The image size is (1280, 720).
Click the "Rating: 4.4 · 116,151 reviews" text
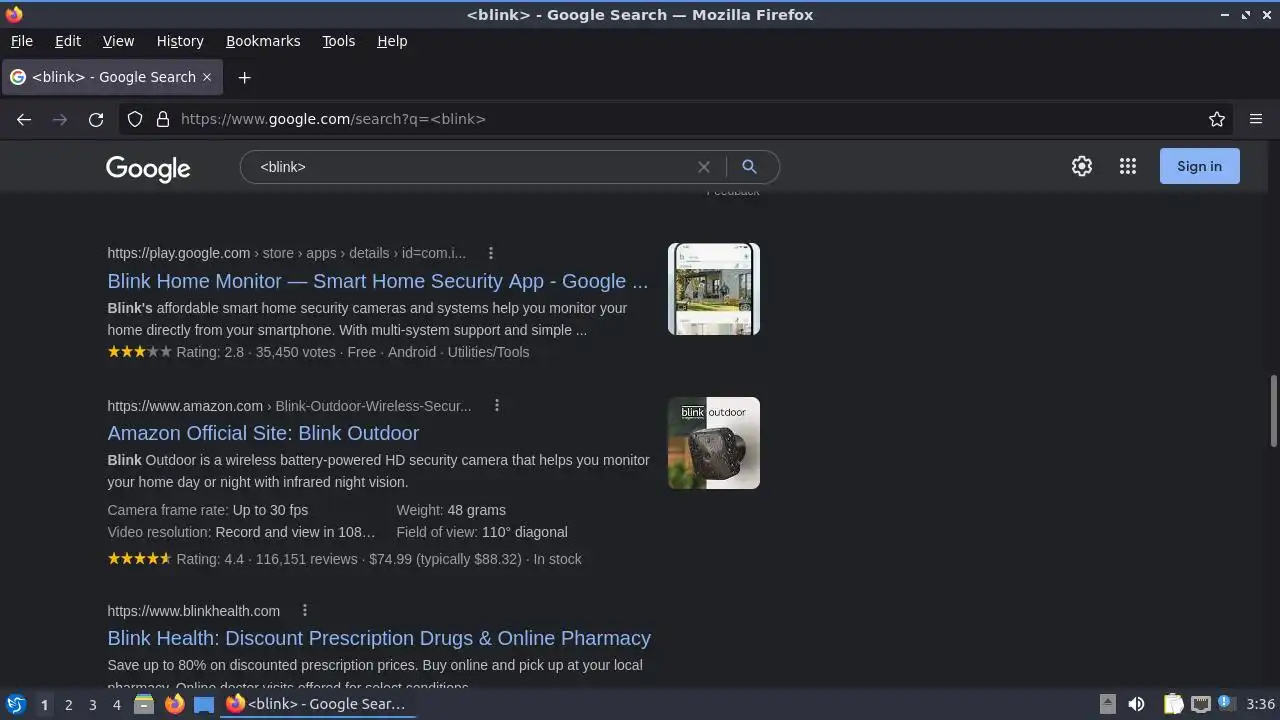(267, 559)
